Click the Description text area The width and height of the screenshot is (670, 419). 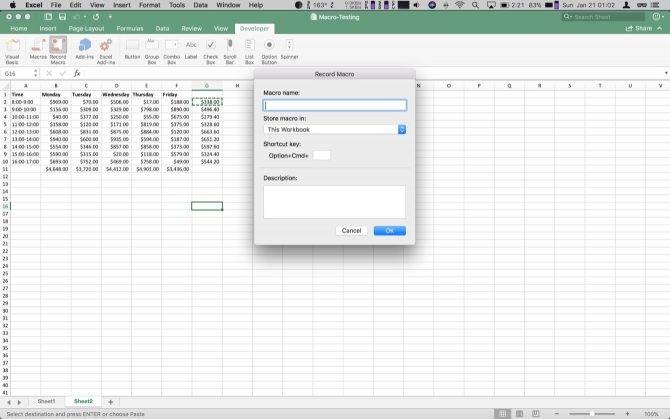[x=335, y=202]
